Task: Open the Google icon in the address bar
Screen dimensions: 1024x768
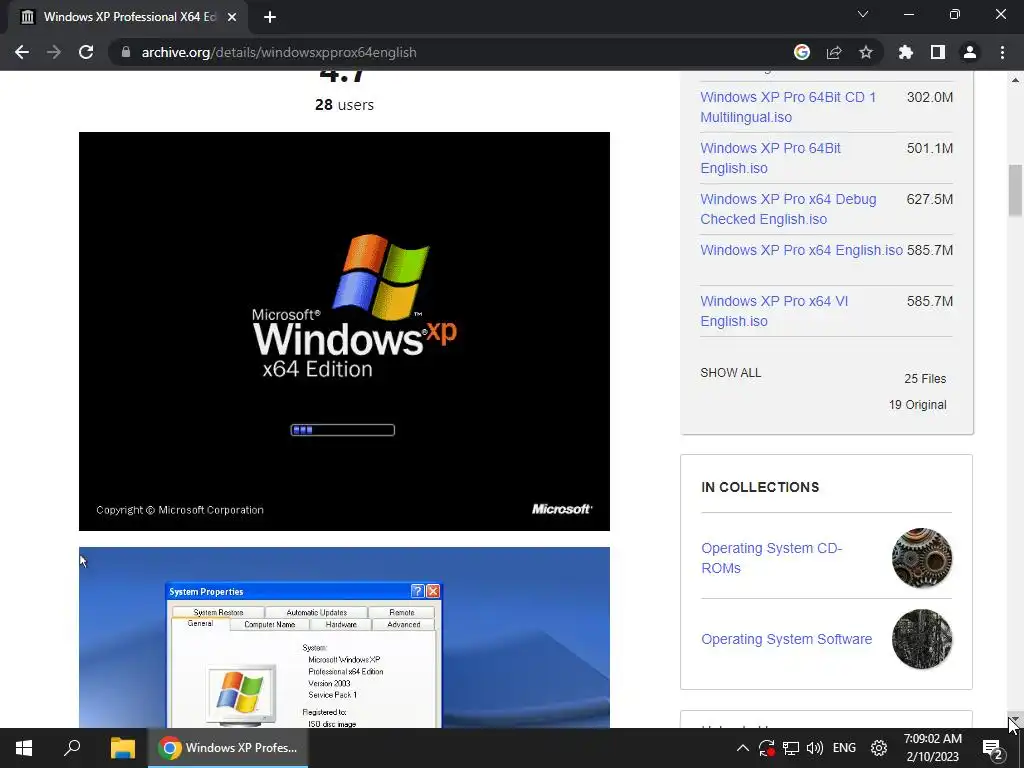Action: click(x=802, y=52)
